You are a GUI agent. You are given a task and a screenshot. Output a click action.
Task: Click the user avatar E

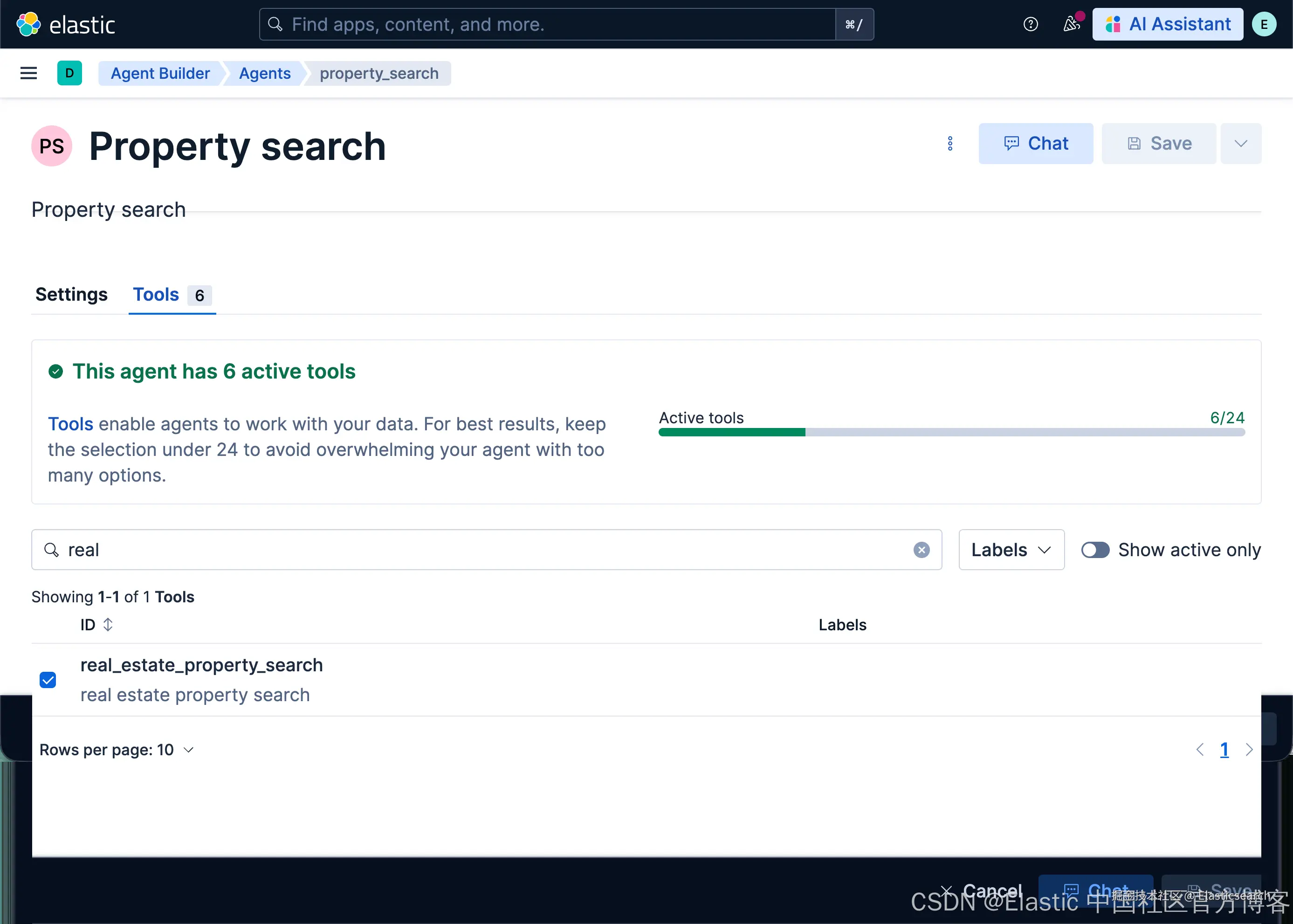pyautogui.click(x=1264, y=24)
